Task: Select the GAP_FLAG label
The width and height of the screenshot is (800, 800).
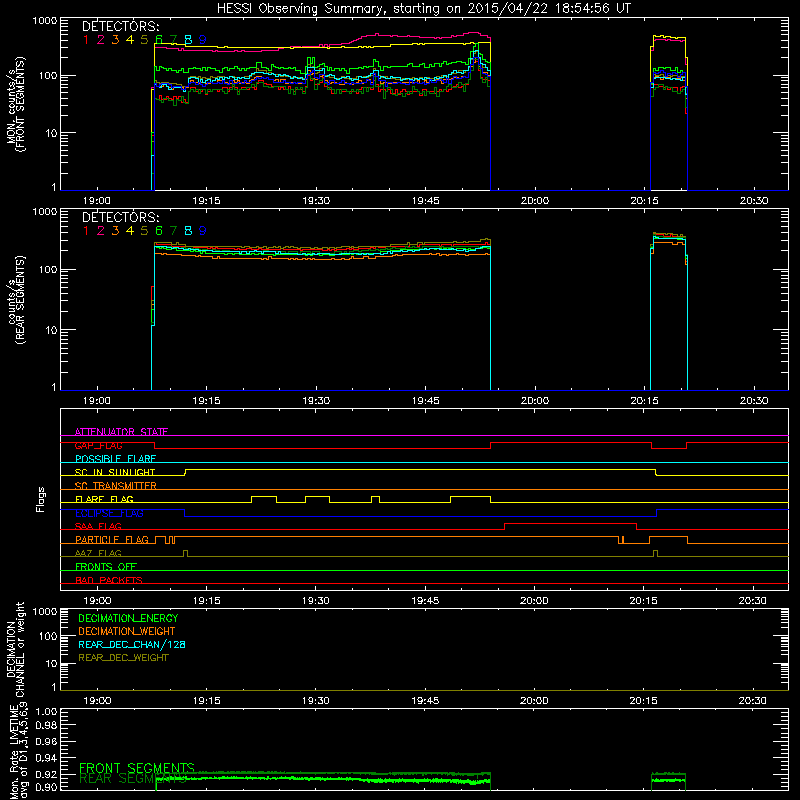Action: [x=98, y=445]
